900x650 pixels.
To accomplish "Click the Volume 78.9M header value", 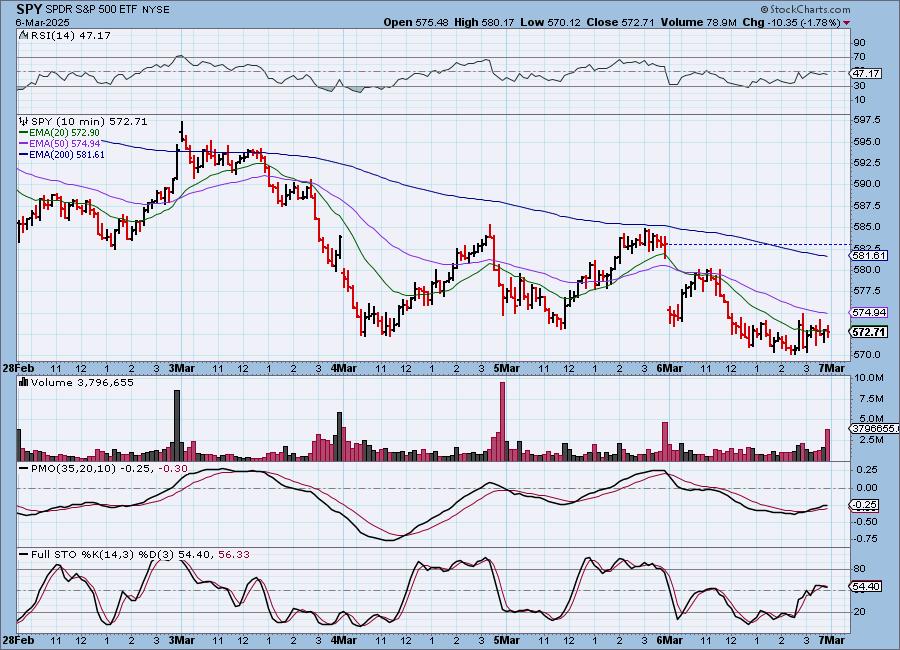I will 699,22.
